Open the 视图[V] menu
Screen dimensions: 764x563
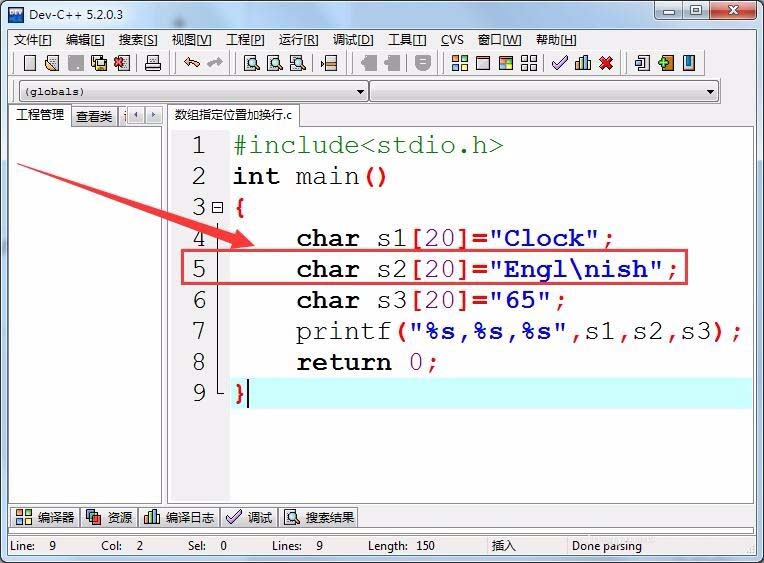tap(191, 40)
